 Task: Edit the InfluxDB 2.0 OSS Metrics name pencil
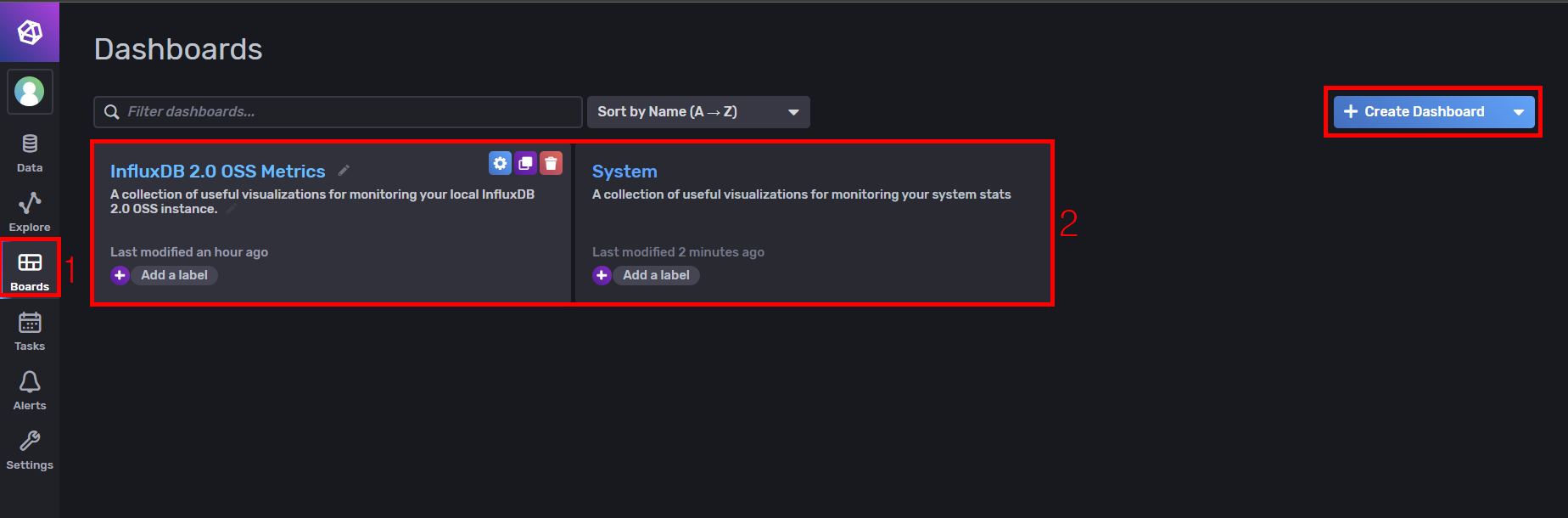point(344,171)
